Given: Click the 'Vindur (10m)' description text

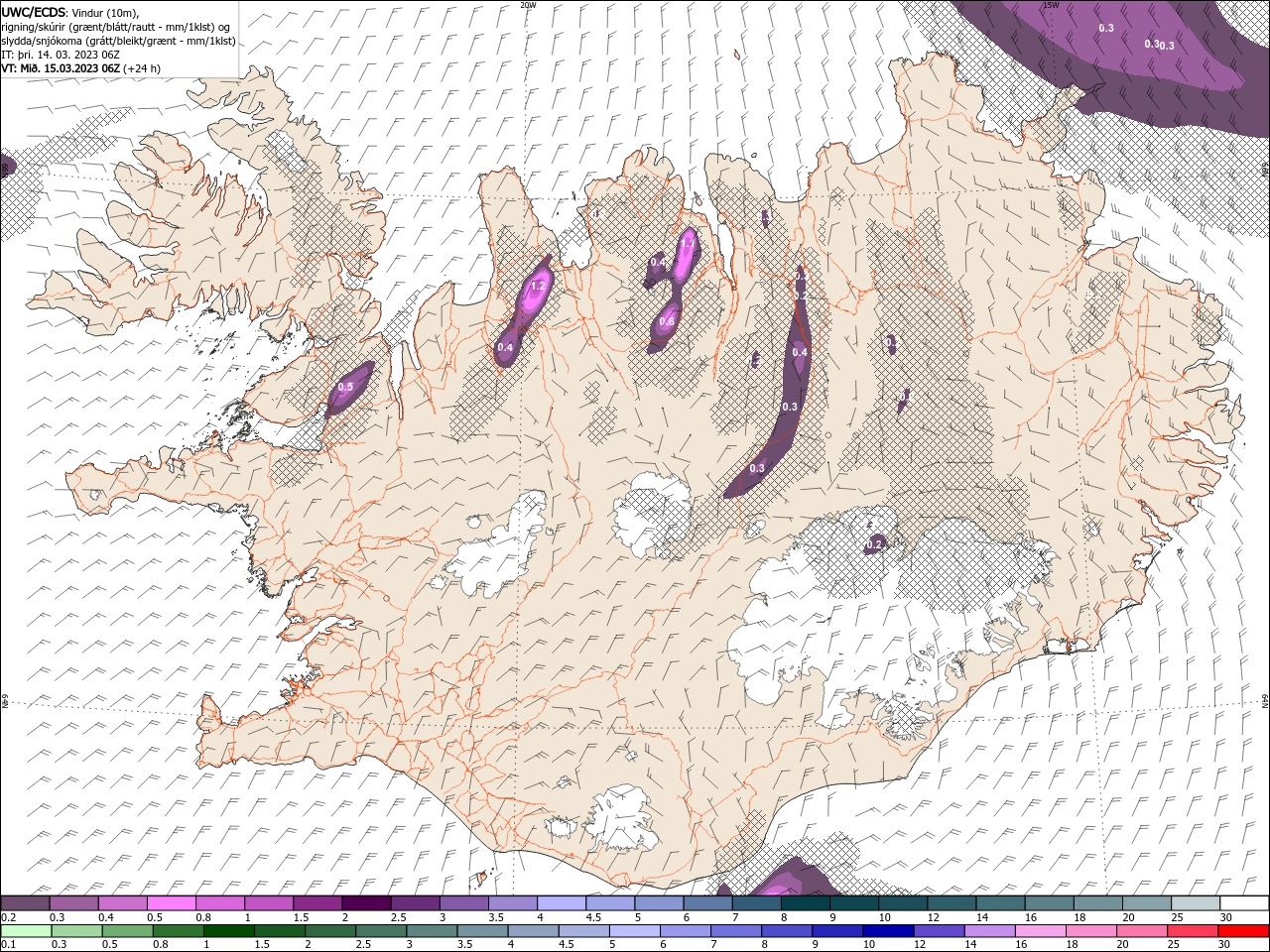Looking at the screenshot, I should (105, 12).
